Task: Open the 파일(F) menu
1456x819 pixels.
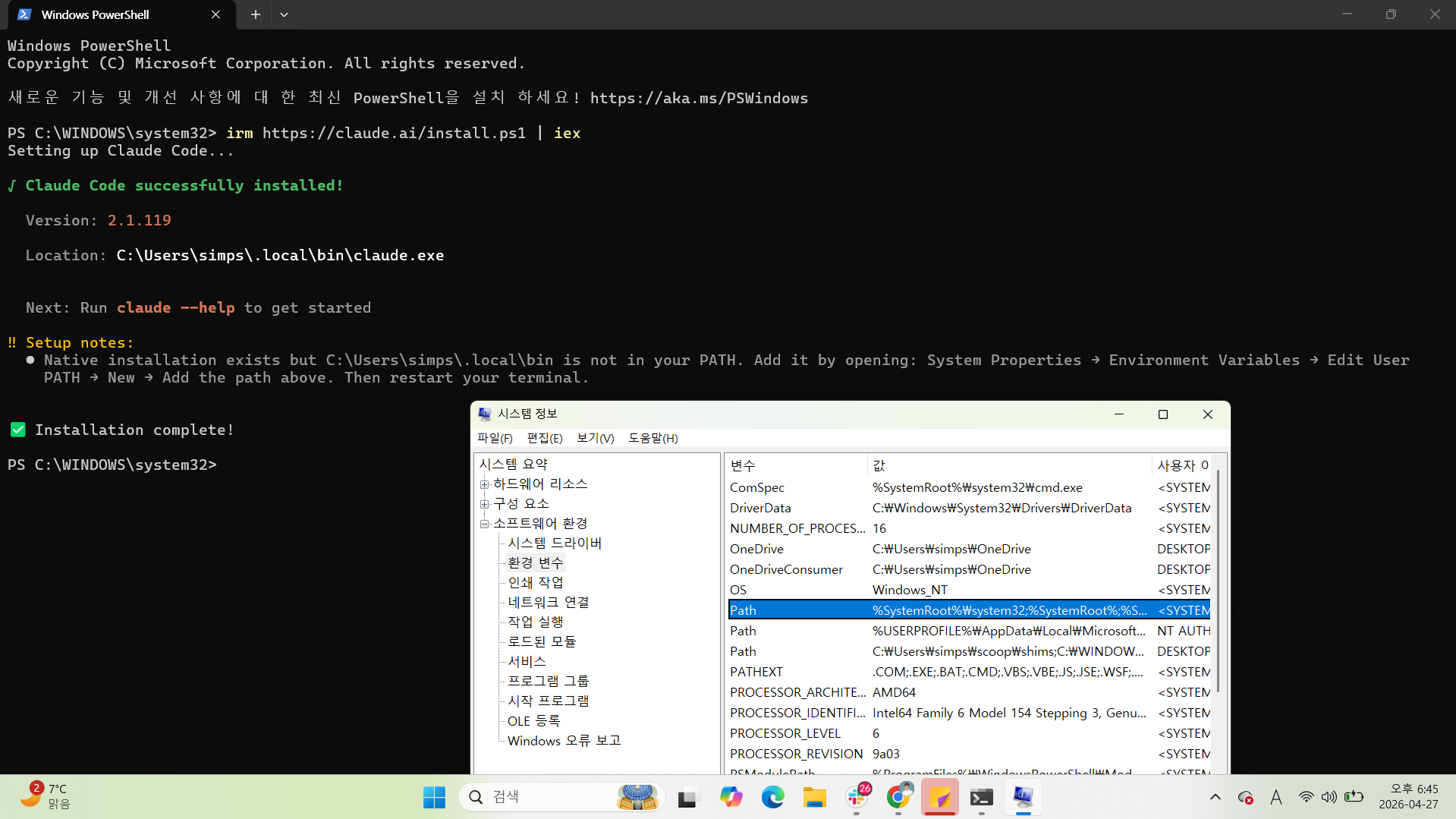Action: (495, 438)
